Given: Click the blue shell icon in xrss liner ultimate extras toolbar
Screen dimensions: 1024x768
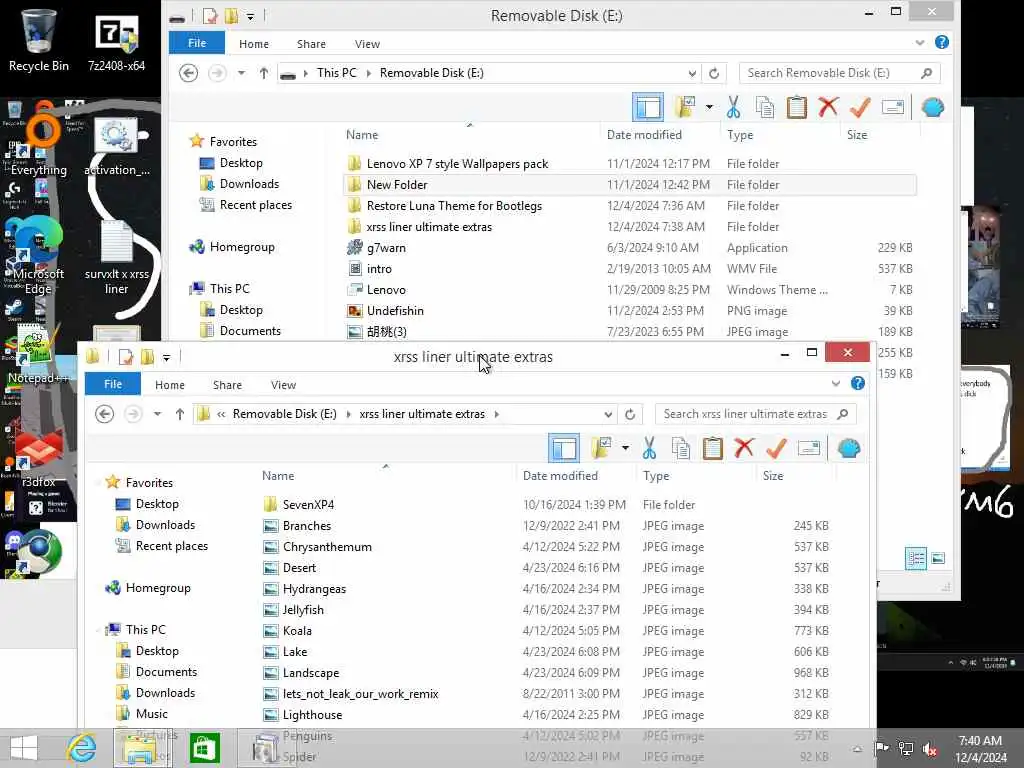Looking at the screenshot, I should click(848, 449).
